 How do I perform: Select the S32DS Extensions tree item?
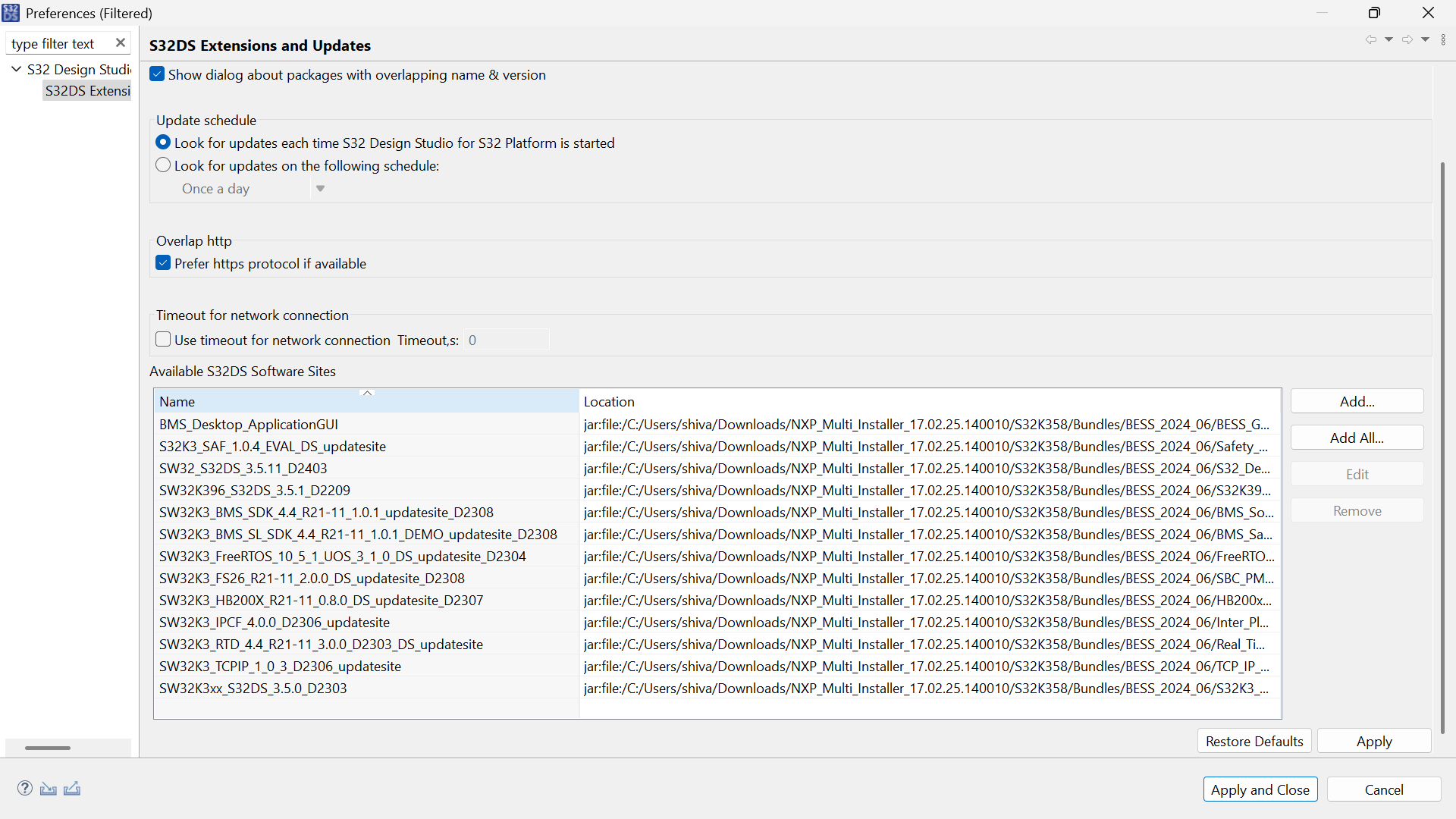tap(87, 91)
